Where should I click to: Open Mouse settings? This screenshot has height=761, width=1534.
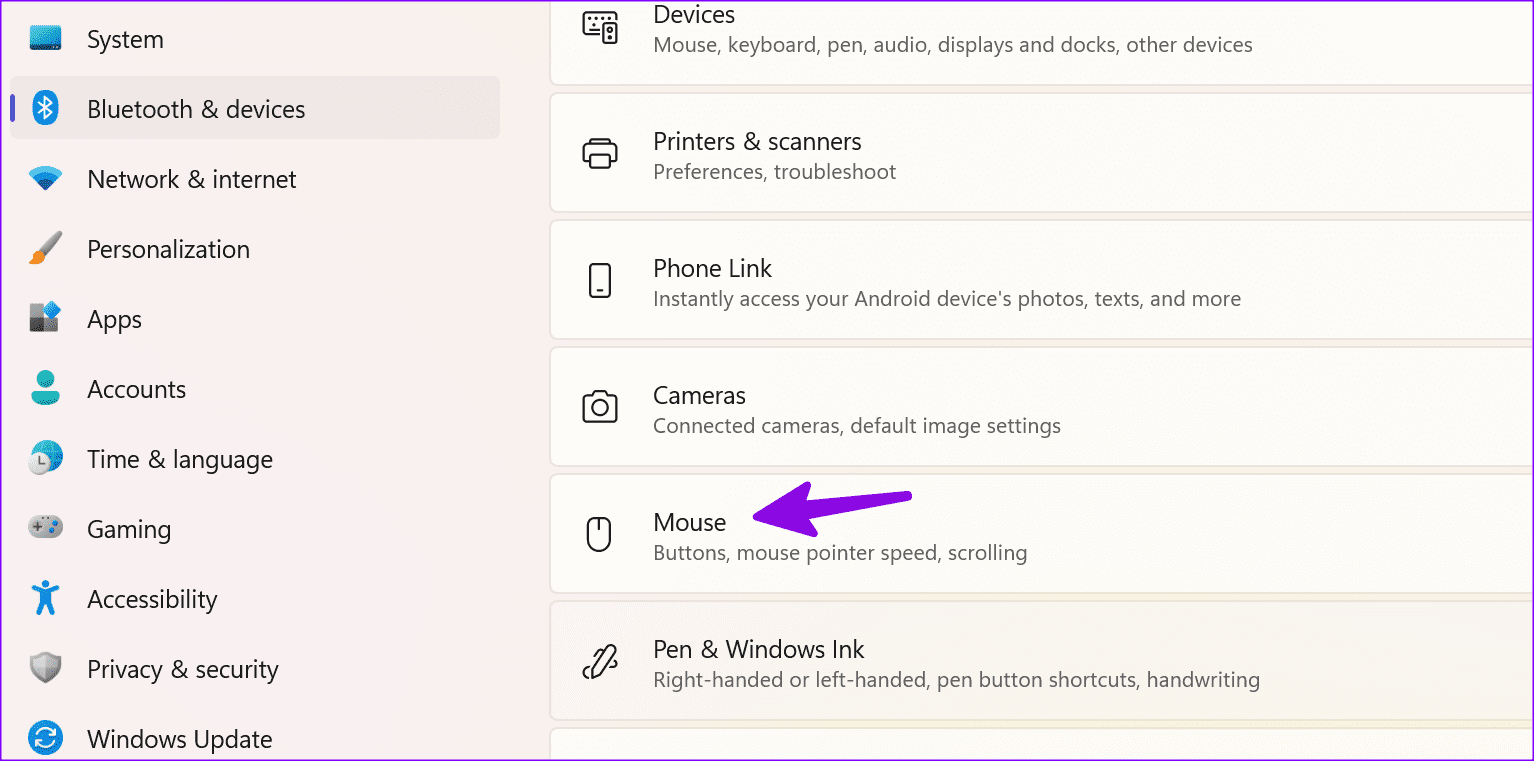point(1042,534)
